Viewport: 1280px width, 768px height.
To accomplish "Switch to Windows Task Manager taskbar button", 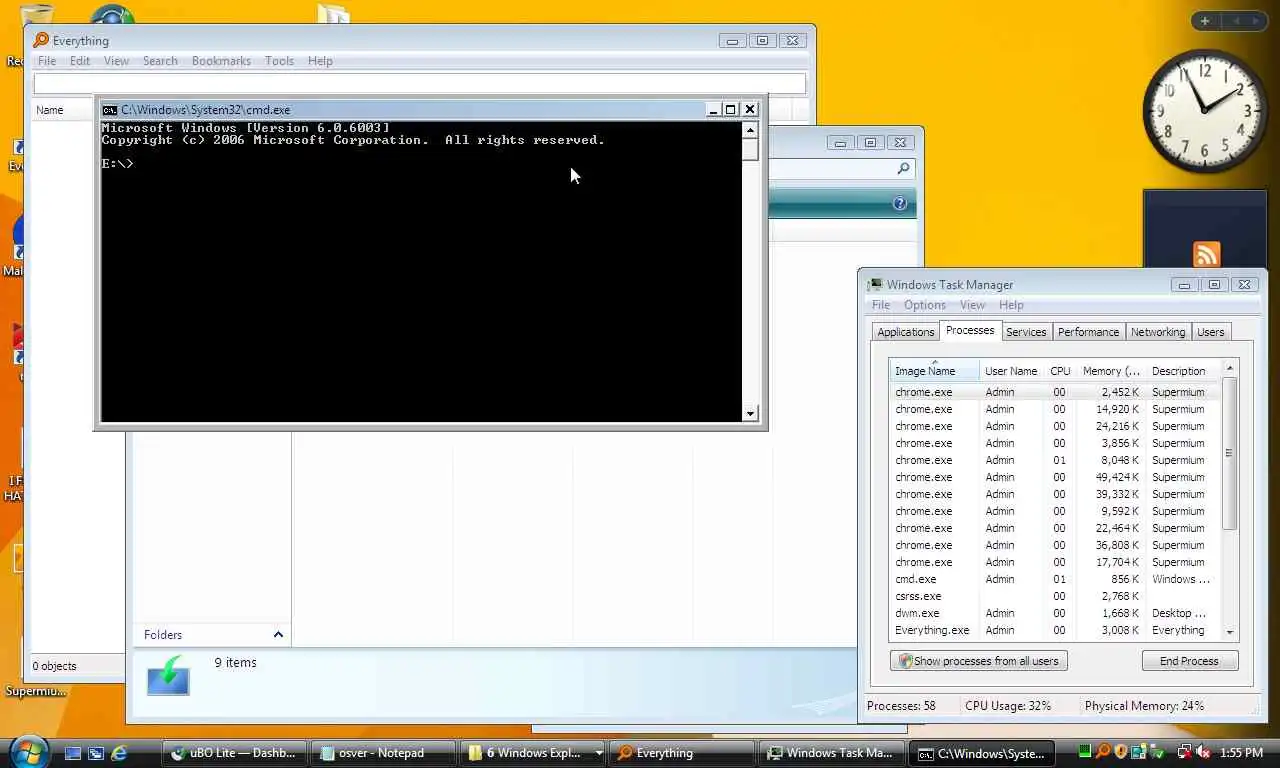I will point(833,753).
